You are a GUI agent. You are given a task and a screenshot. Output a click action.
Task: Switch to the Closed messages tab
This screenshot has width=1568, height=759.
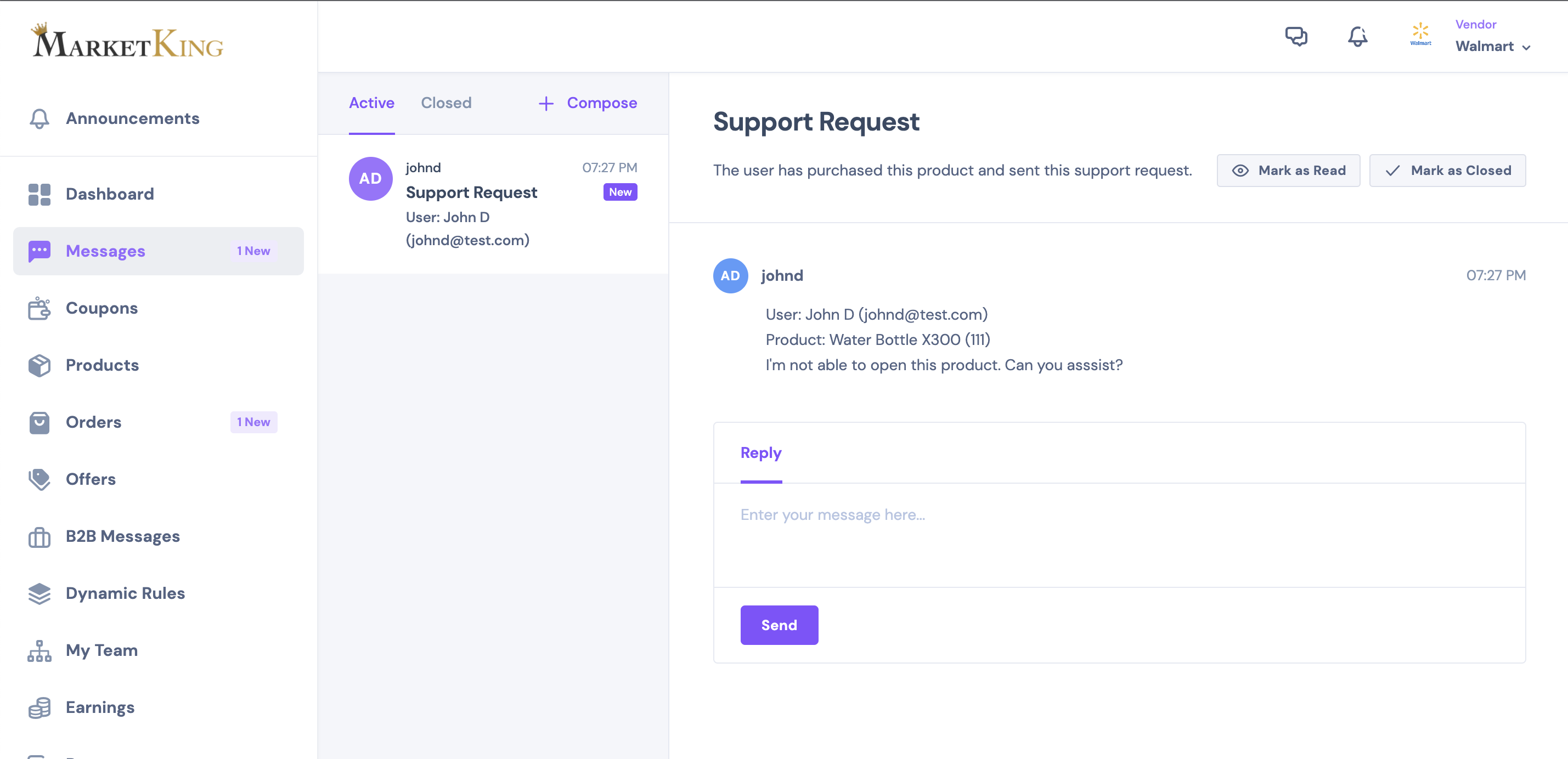coord(446,103)
